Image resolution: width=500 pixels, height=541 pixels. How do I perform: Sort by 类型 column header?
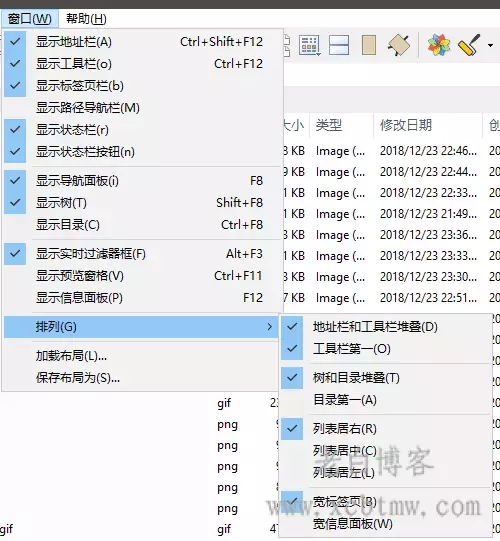tap(341, 125)
